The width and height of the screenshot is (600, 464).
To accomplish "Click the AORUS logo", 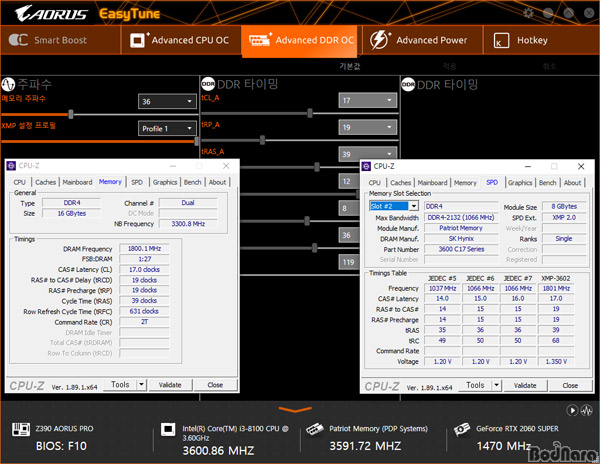I will coord(51,14).
